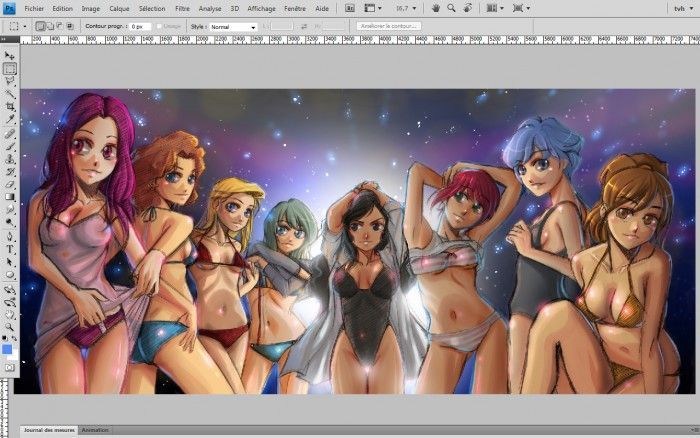Select the Zoom magnifier in application bar
The image size is (700, 438).
coord(451,8)
